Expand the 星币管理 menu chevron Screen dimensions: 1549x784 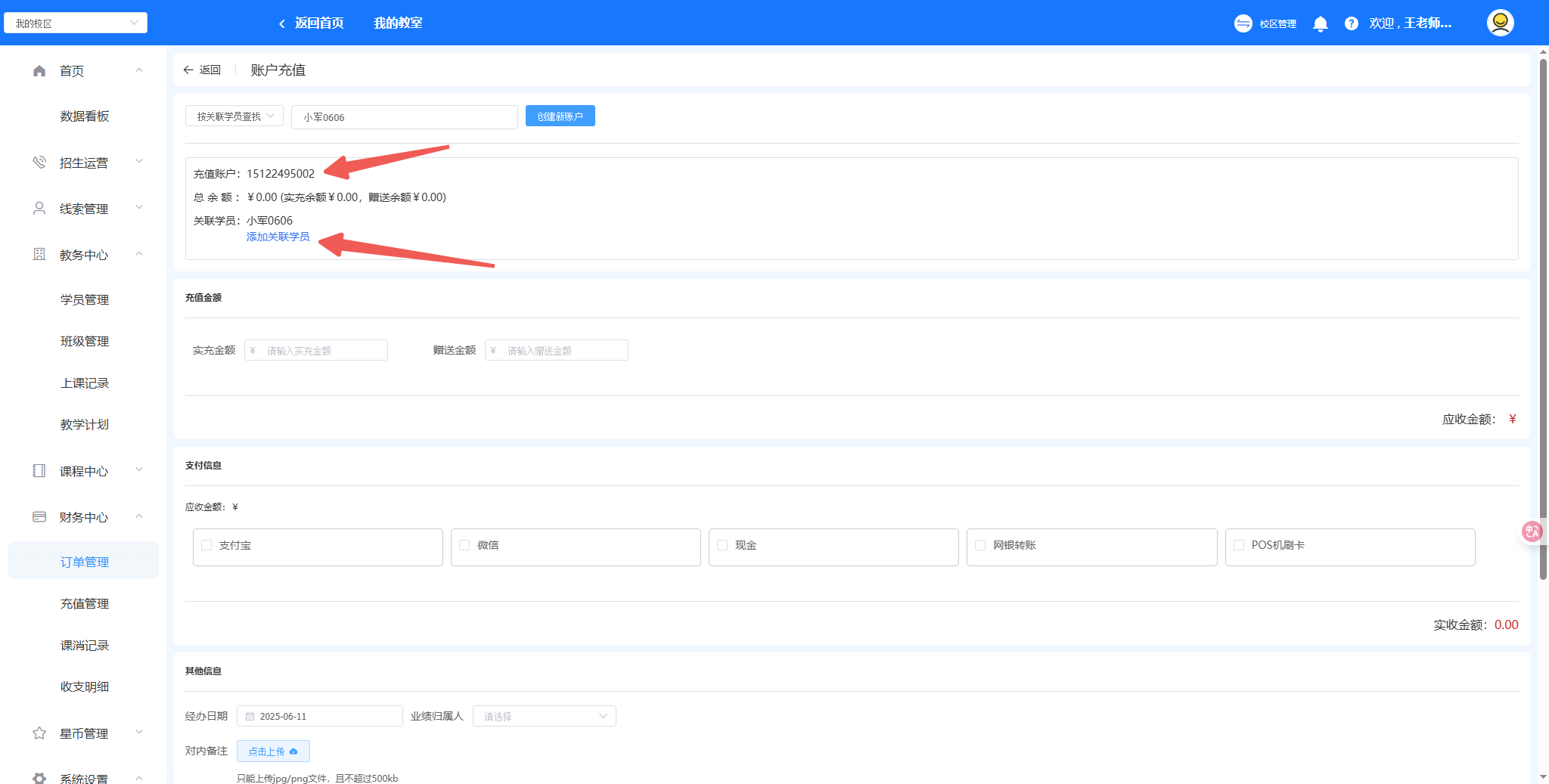pyautogui.click(x=139, y=733)
